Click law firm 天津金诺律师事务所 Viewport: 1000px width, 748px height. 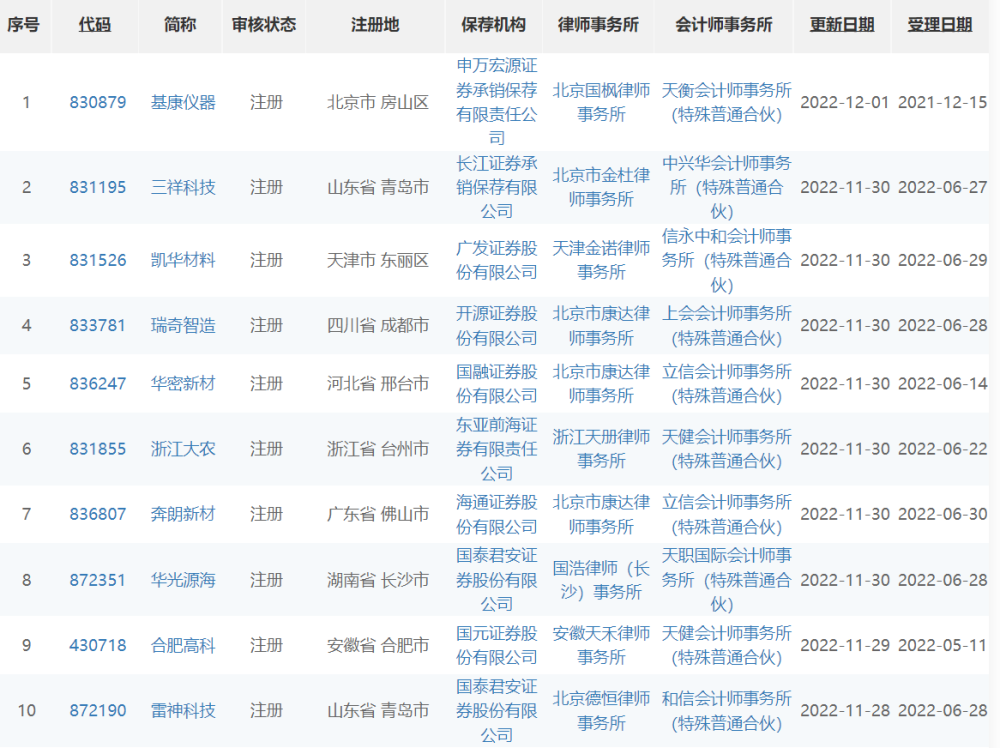point(601,260)
